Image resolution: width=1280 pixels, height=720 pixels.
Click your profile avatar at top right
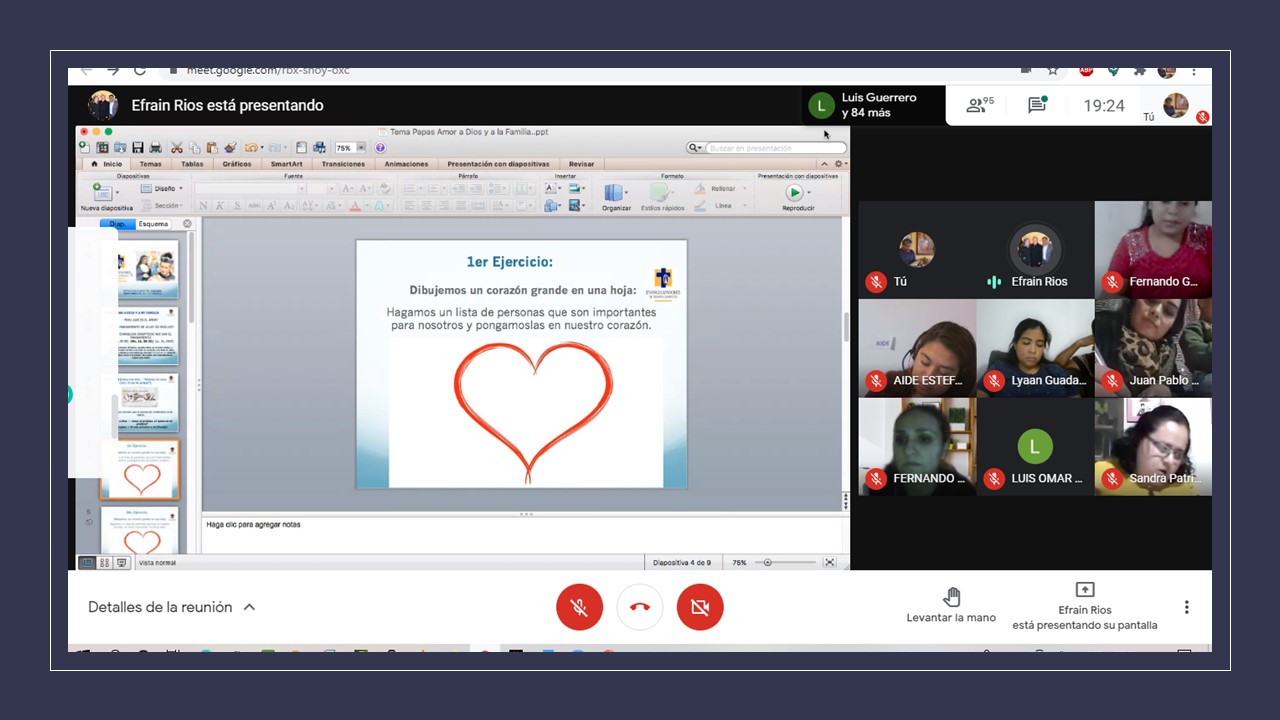1176,105
